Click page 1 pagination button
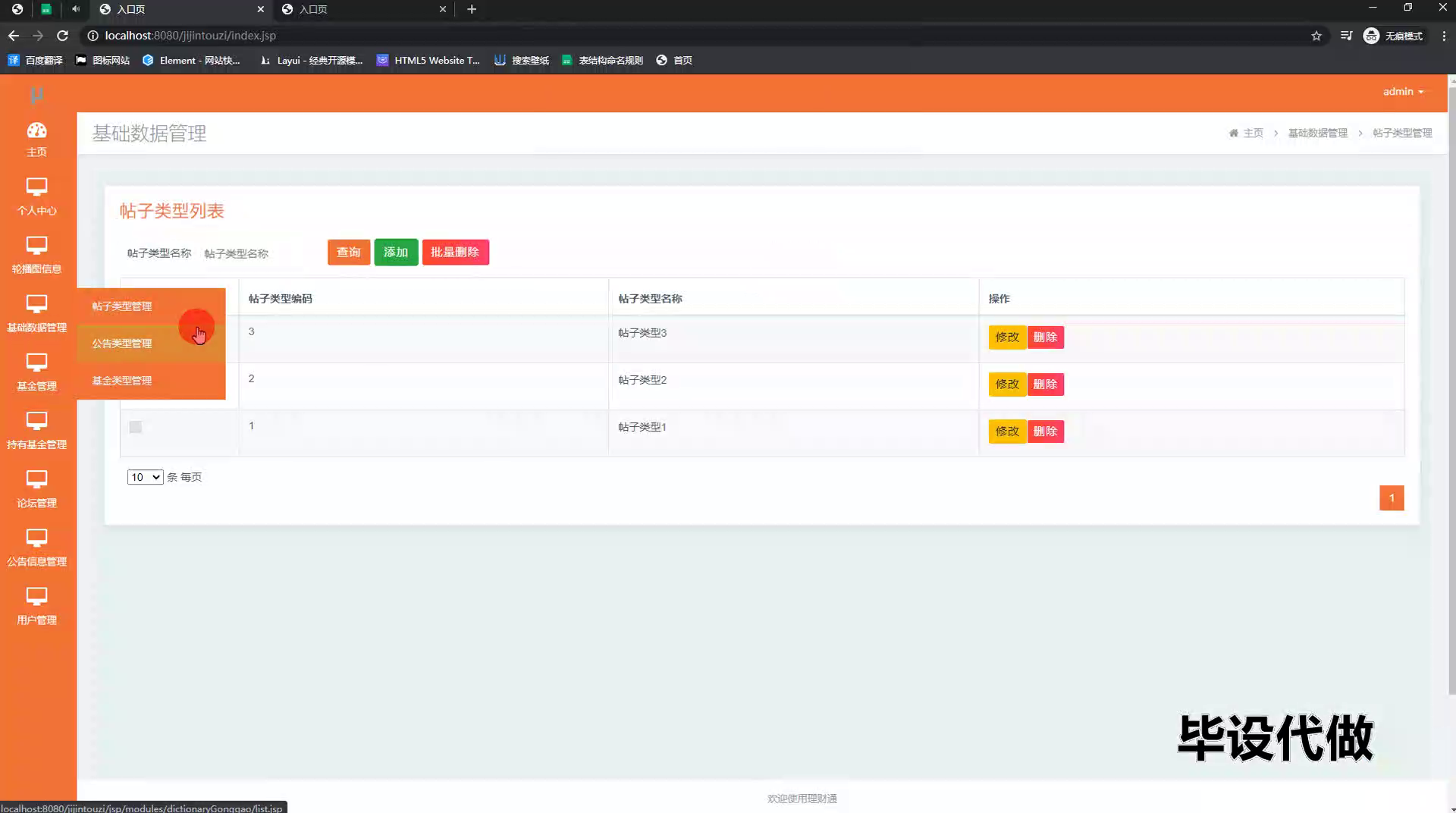The height and width of the screenshot is (813, 1456). point(1392,498)
